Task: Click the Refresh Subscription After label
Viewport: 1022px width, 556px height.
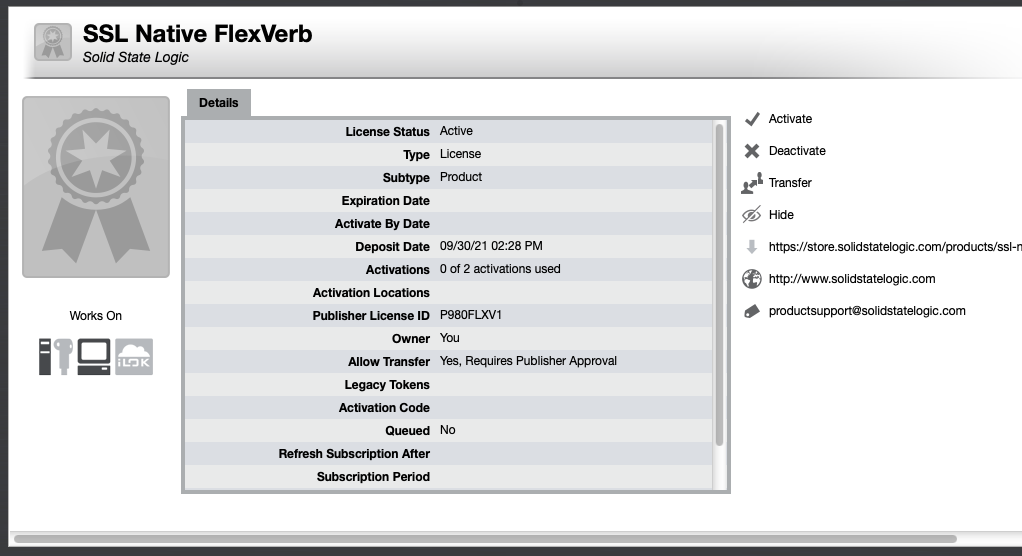Action: 354,454
